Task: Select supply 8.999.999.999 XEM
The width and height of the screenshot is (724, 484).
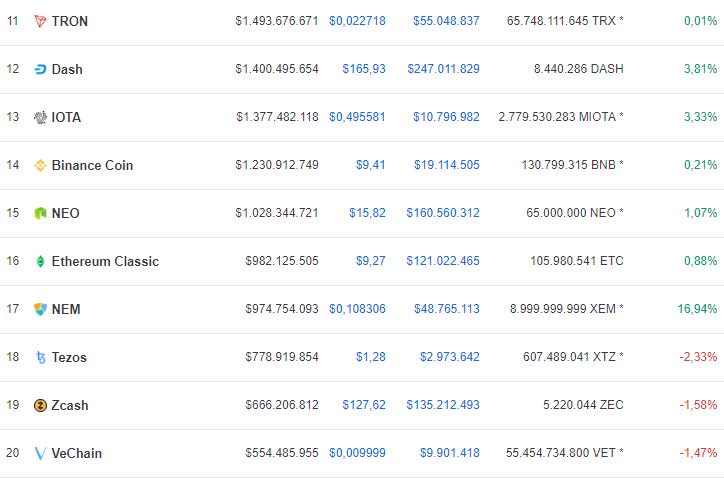Action: 563,309
